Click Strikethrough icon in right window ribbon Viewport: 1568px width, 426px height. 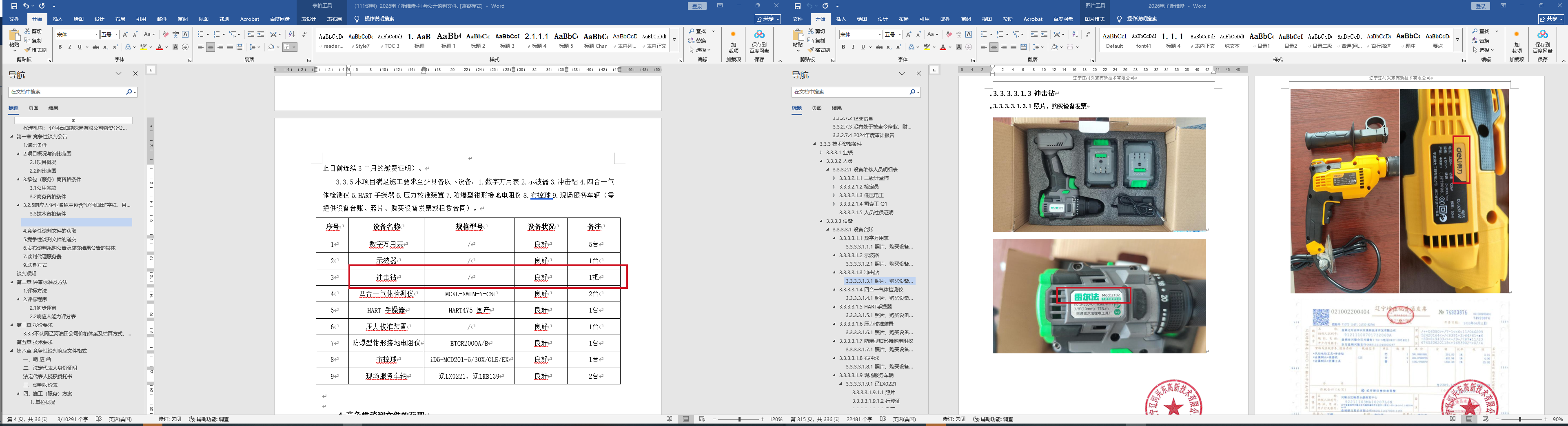point(879,47)
